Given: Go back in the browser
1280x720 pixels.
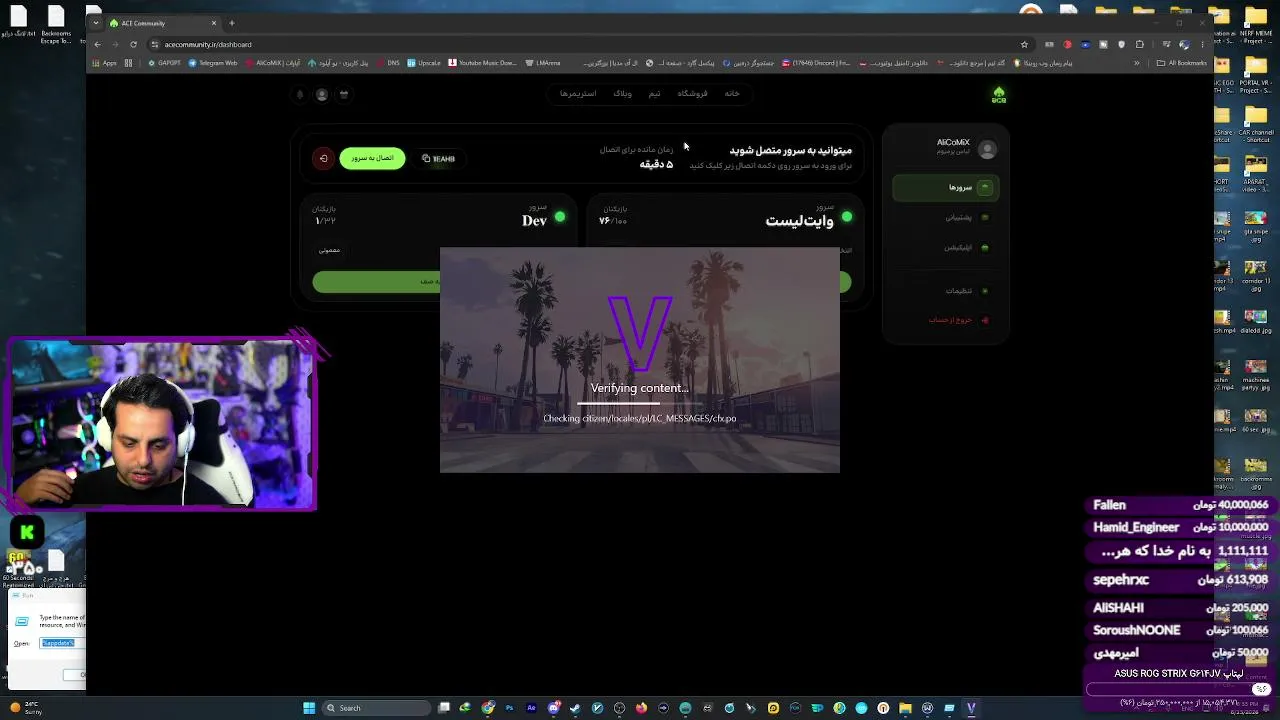Looking at the screenshot, I should coord(97,44).
